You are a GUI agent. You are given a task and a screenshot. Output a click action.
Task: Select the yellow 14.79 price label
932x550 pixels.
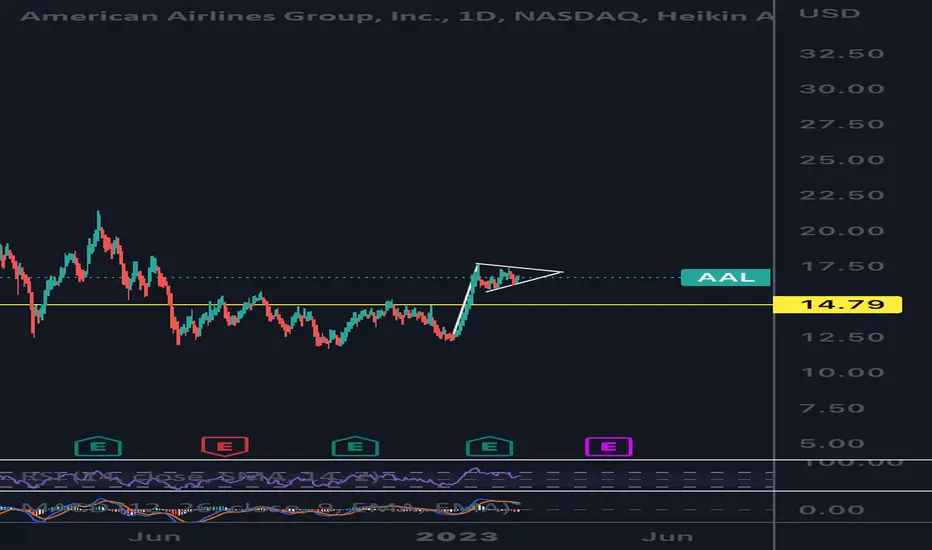tap(837, 304)
